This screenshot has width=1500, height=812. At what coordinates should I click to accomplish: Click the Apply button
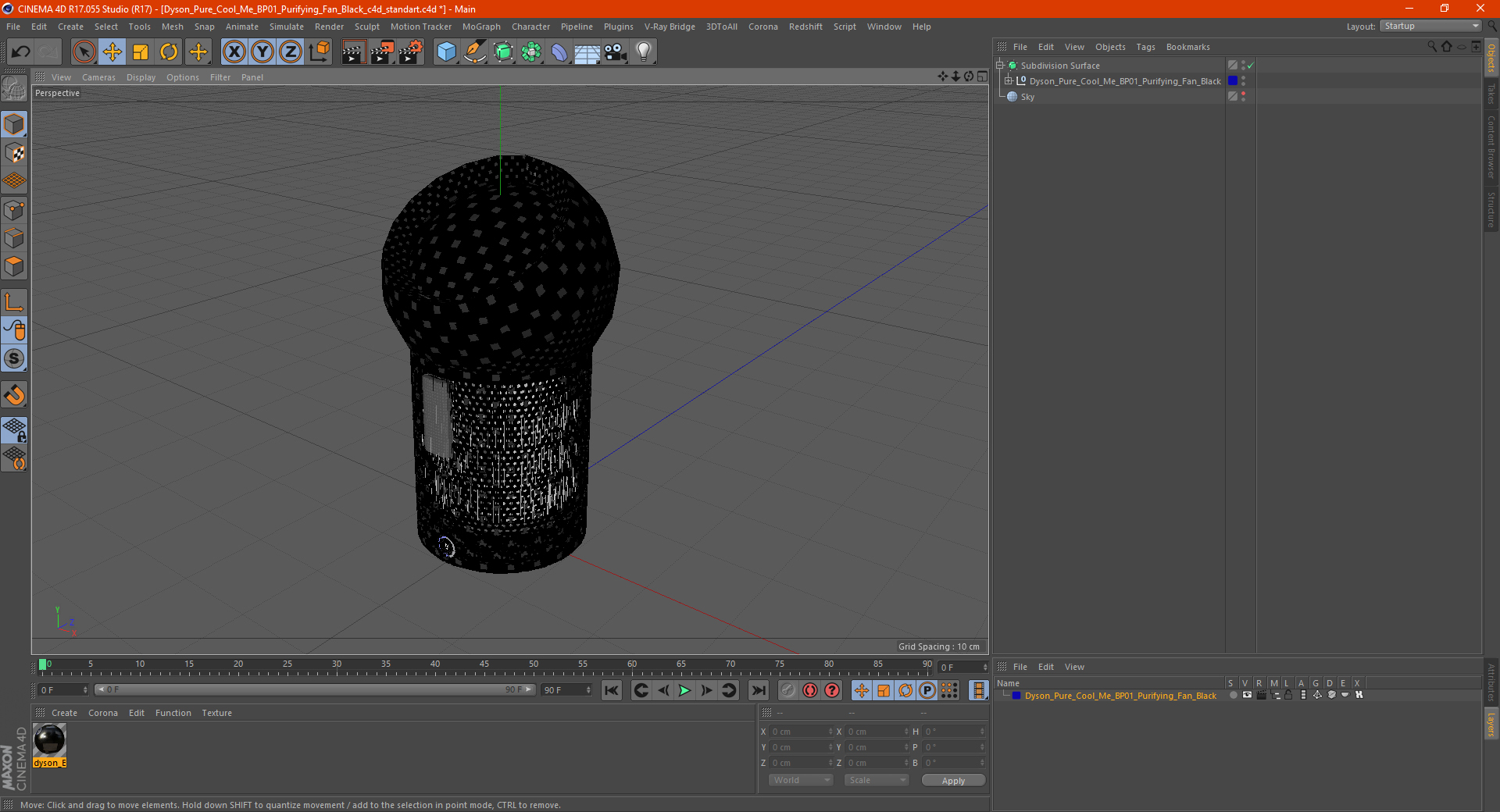[x=953, y=781]
